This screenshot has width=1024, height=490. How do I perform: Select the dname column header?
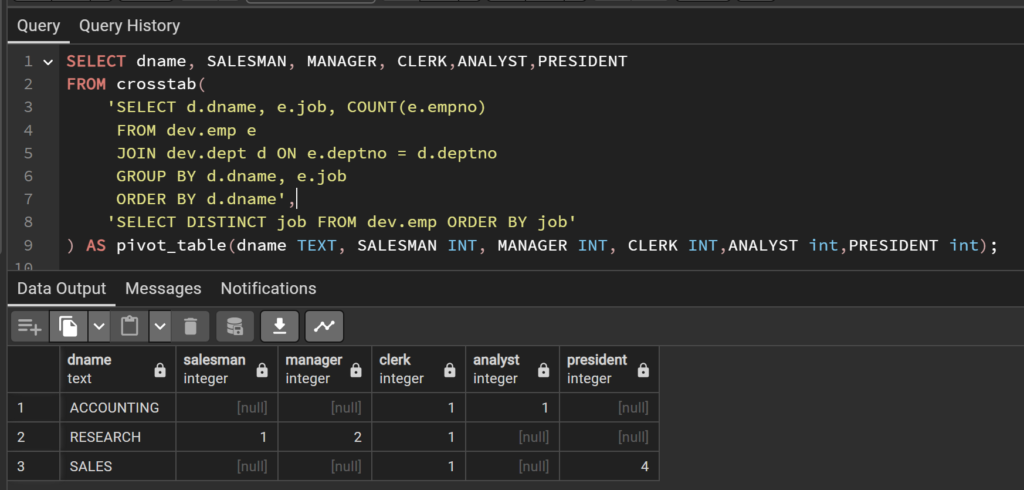pos(118,369)
